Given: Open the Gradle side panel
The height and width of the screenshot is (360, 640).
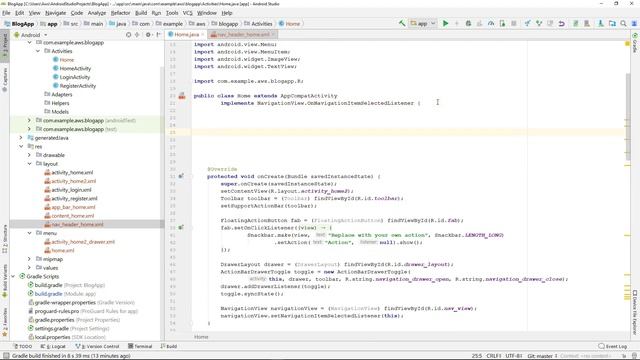Looking at the screenshot, I should [x=635, y=43].
